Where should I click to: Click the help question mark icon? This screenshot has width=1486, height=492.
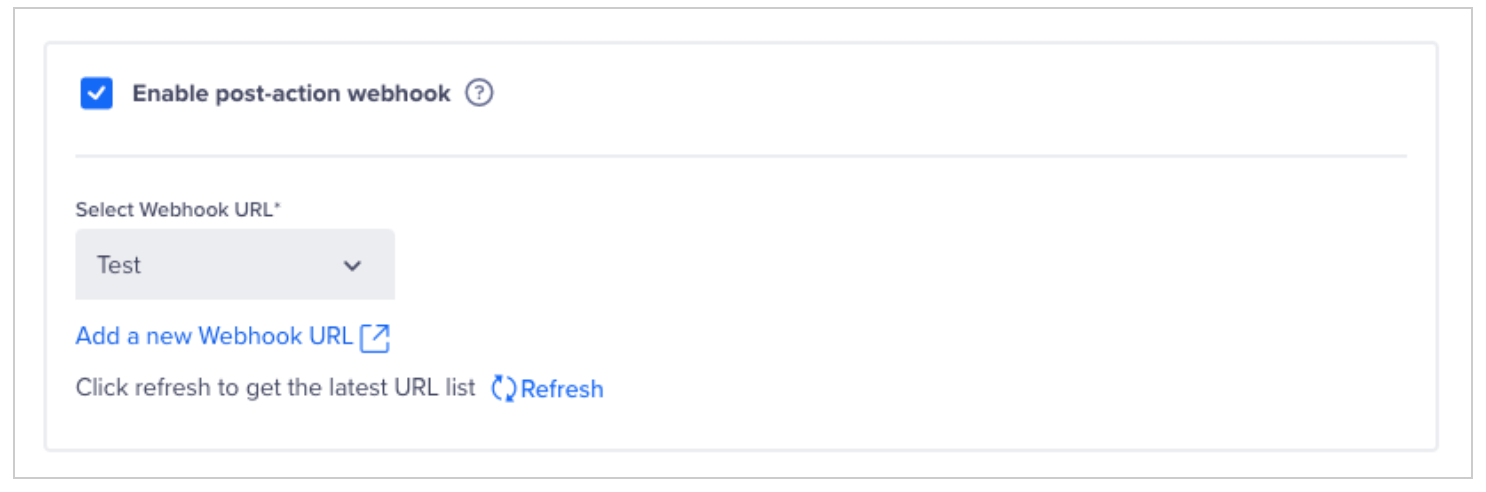coord(480,94)
